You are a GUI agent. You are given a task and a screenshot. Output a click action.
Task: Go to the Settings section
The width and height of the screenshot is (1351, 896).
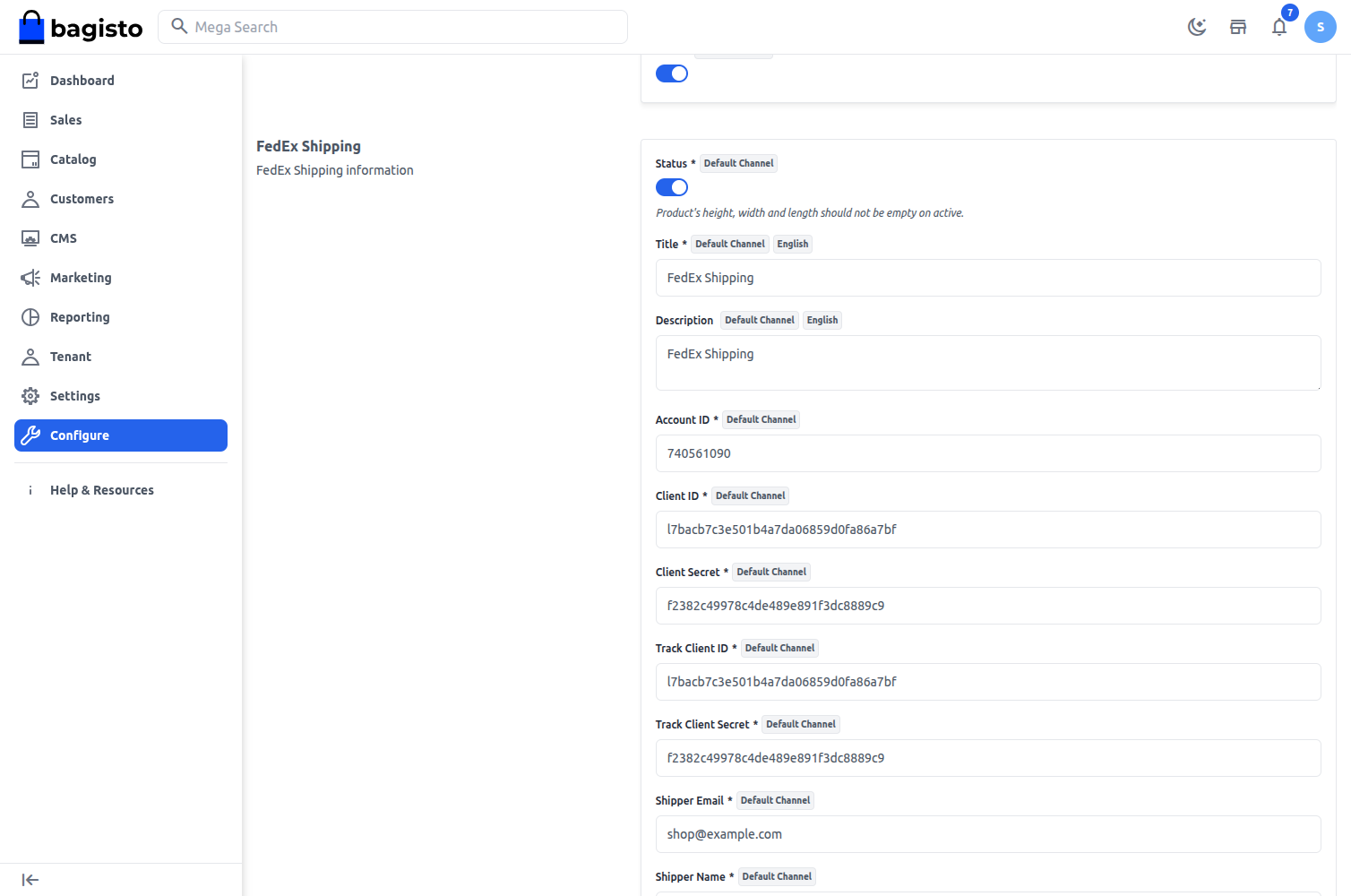(121, 396)
